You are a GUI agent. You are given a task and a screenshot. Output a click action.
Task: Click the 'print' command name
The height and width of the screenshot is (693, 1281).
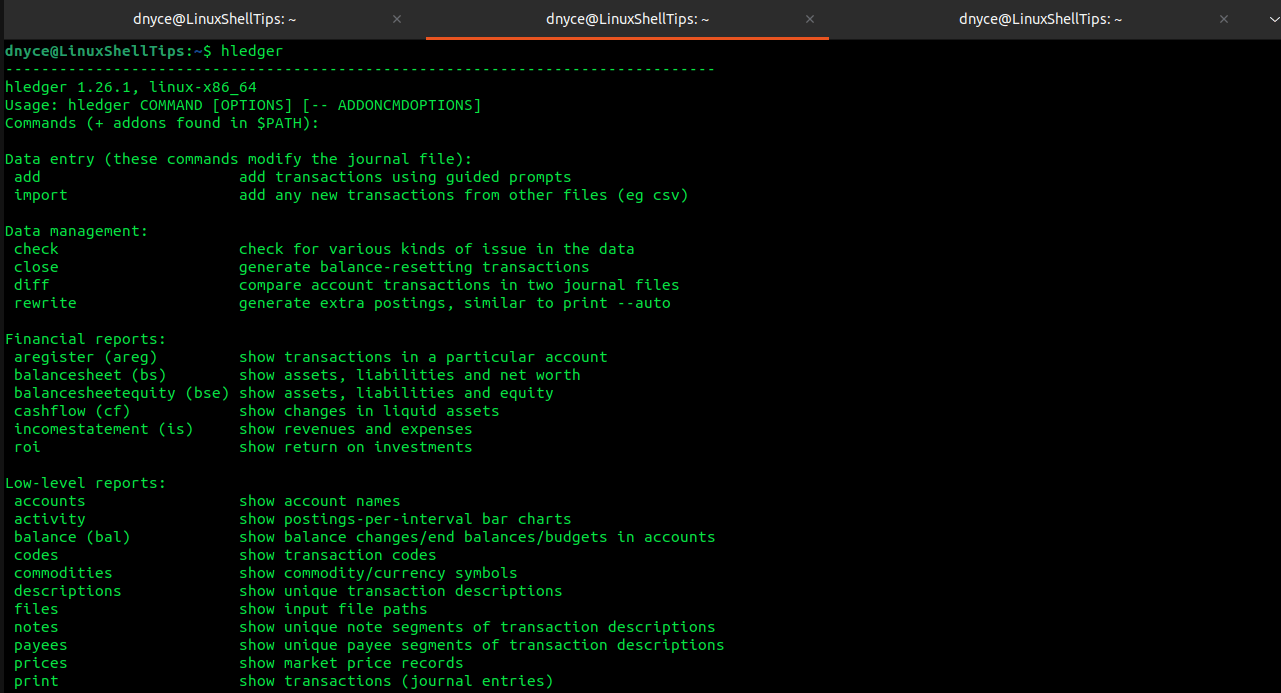pos(36,681)
